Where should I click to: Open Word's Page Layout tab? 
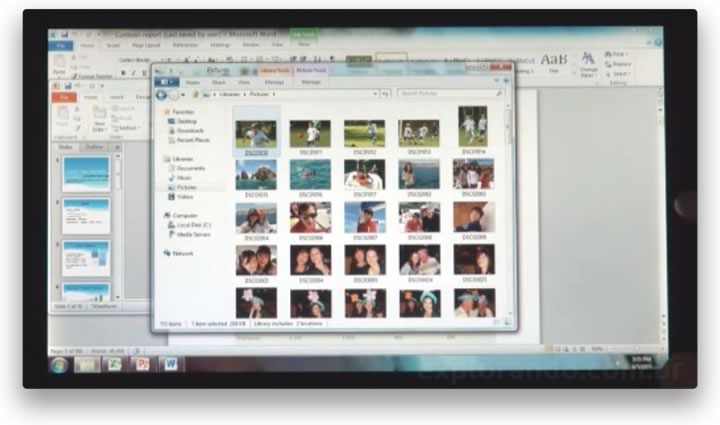(x=146, y=45)
